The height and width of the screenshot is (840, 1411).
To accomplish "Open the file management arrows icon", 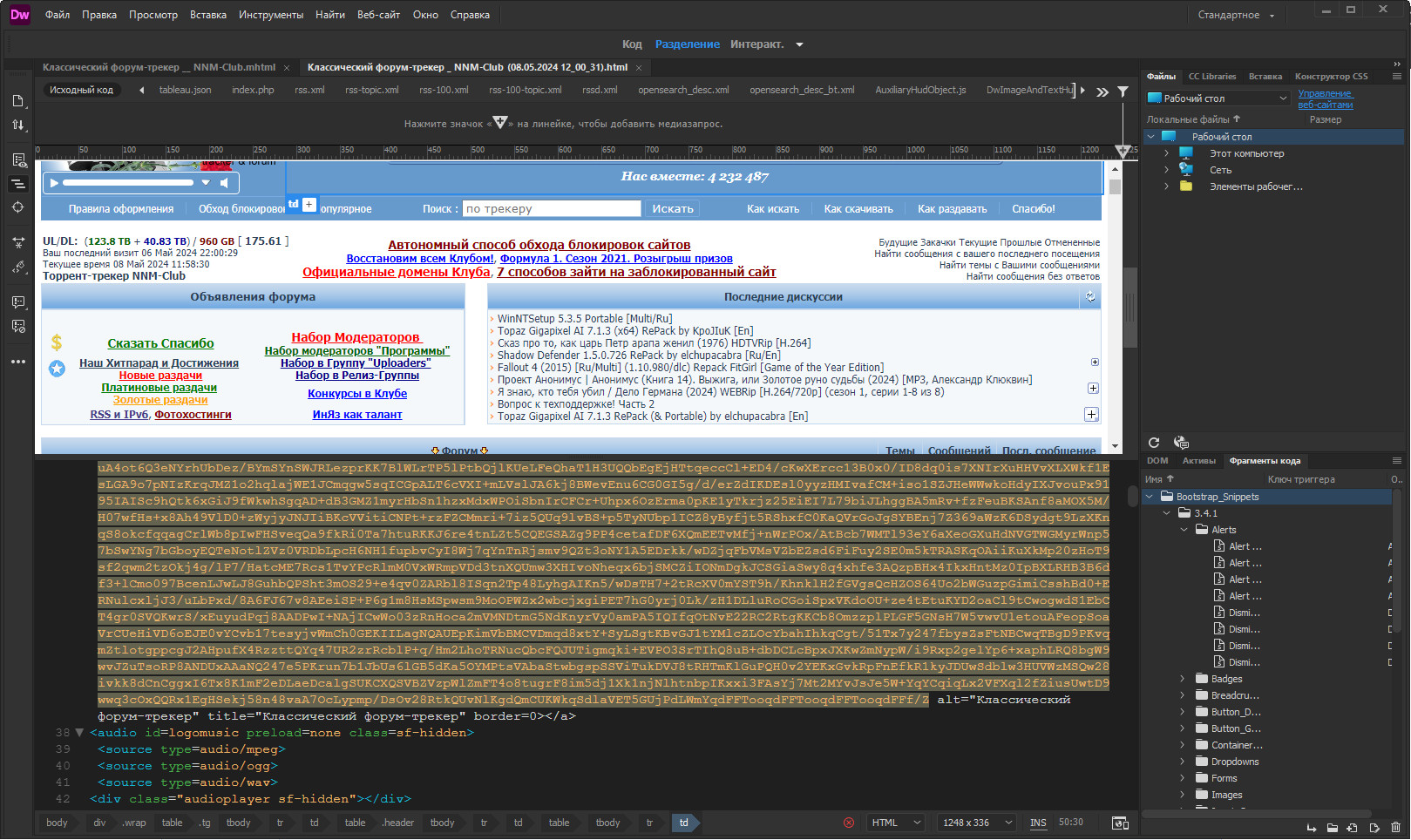I will coord(18,125).
